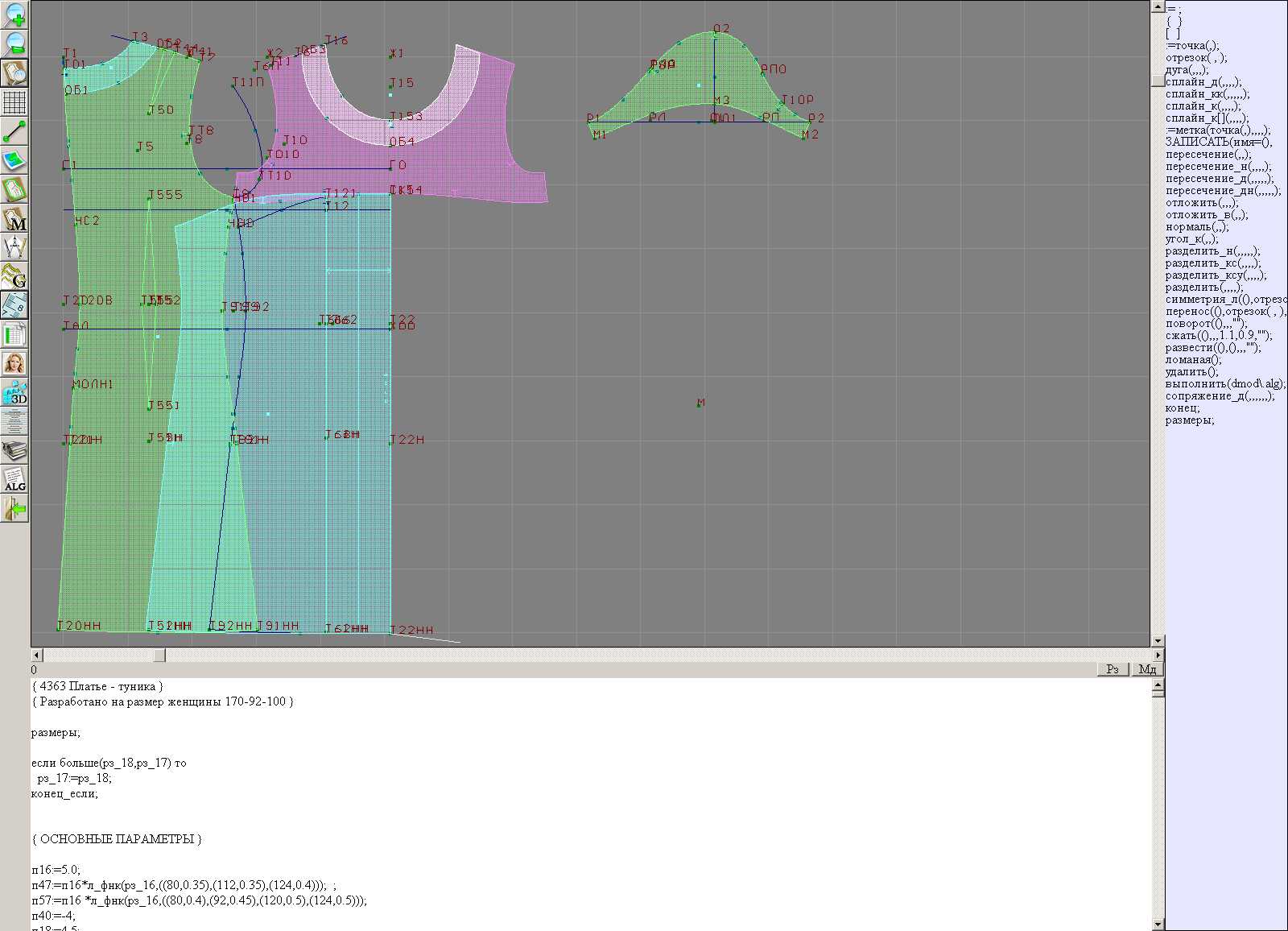Click the code editor scroll down arrow
This screenshot has height=931, width=1288.
pyautogui.click(x=1158, y=924)
